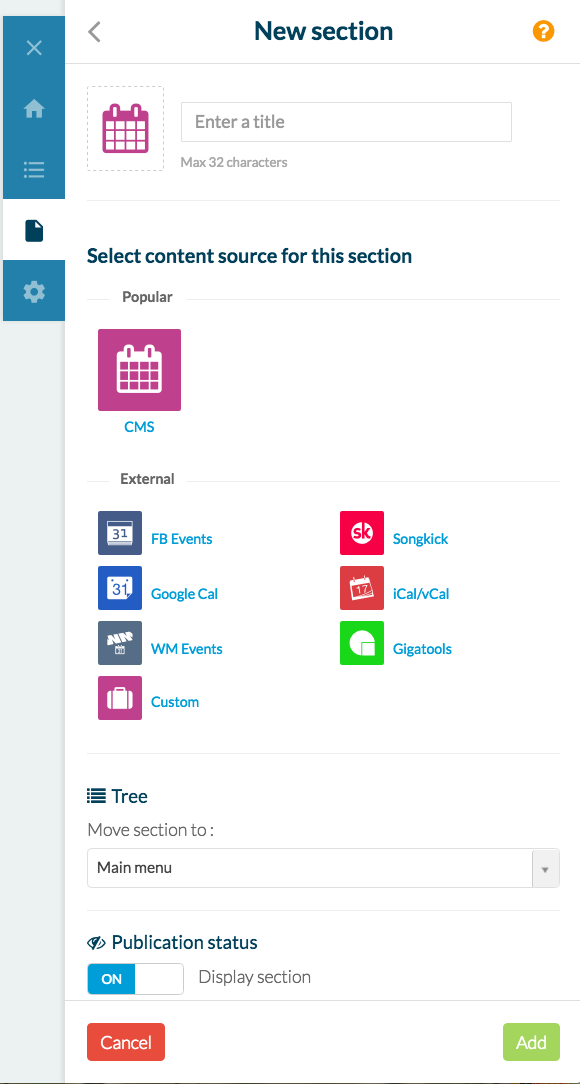Screen dimensions: 580x1084
Task: Switch to the list sidebar tab
Action: tap(34, 169)
